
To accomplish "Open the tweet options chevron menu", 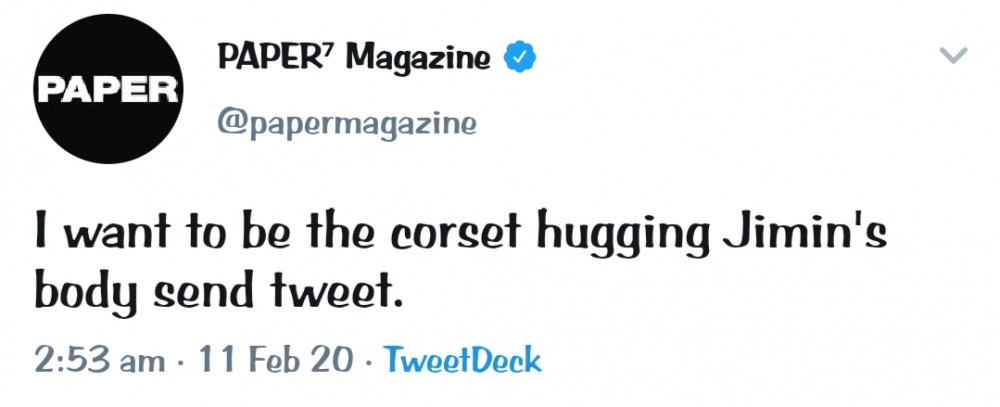I will click(x=955, y=55).
